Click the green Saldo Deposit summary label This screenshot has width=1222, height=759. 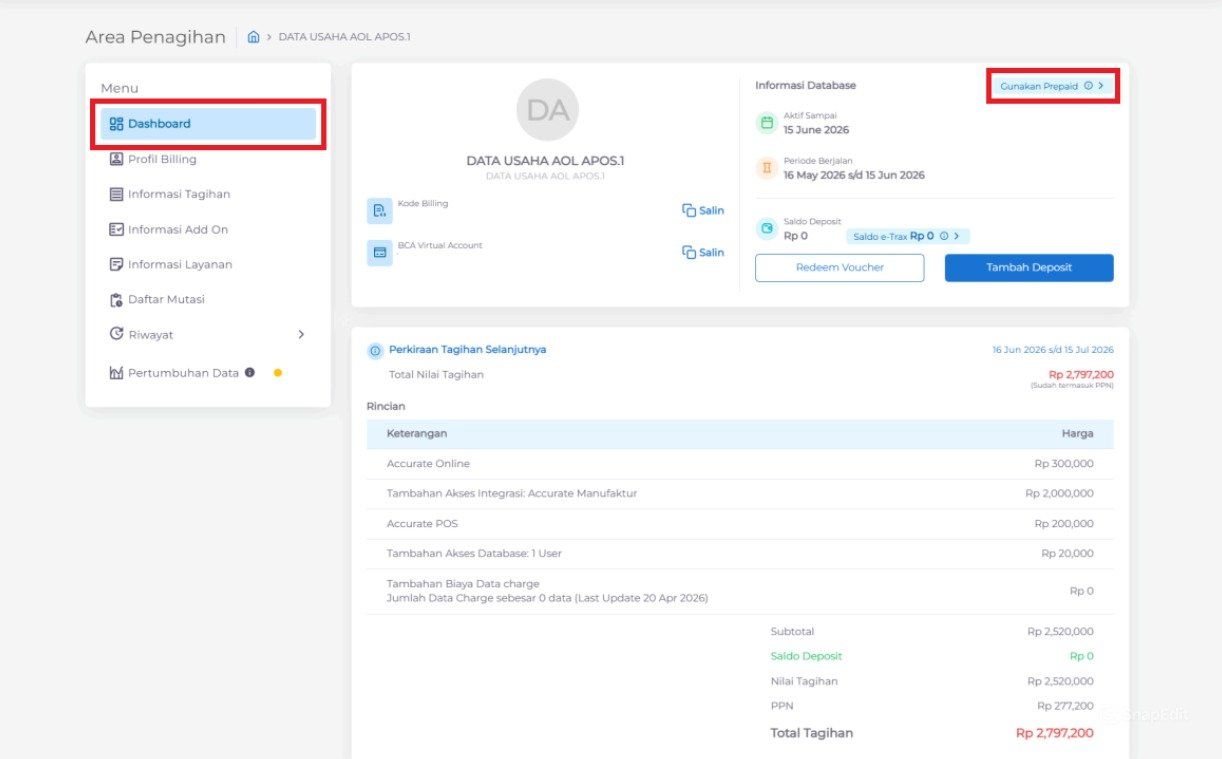click(806, 657)
